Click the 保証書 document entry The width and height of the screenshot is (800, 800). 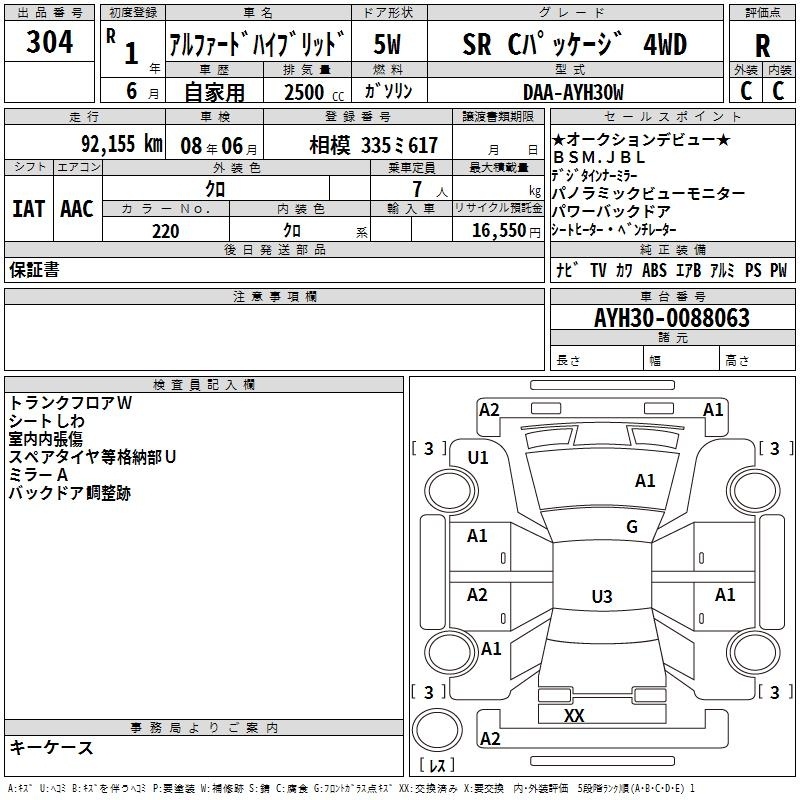pyautogui.click(x=34, y=270)
